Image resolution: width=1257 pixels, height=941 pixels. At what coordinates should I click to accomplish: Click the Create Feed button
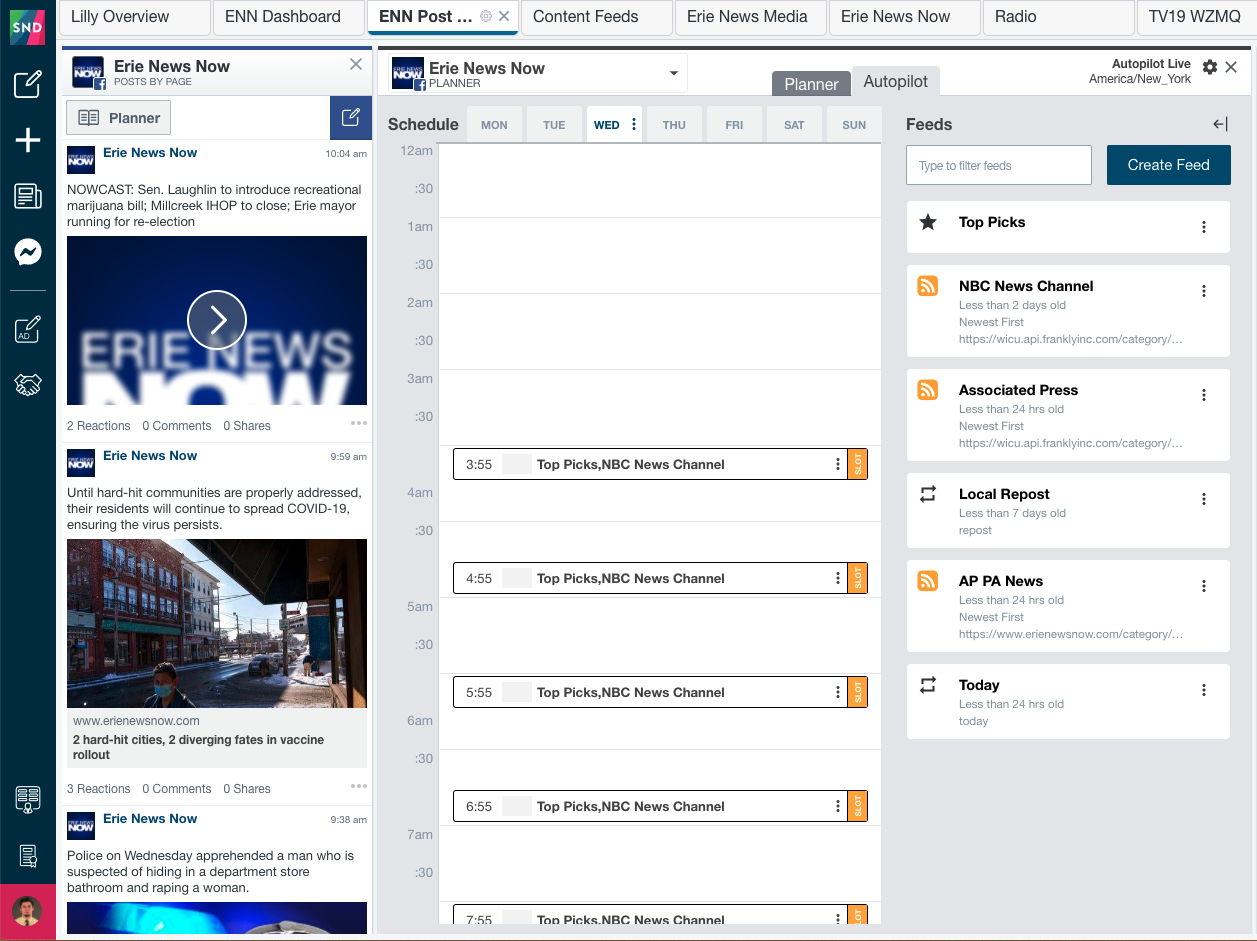[1168, 165]
